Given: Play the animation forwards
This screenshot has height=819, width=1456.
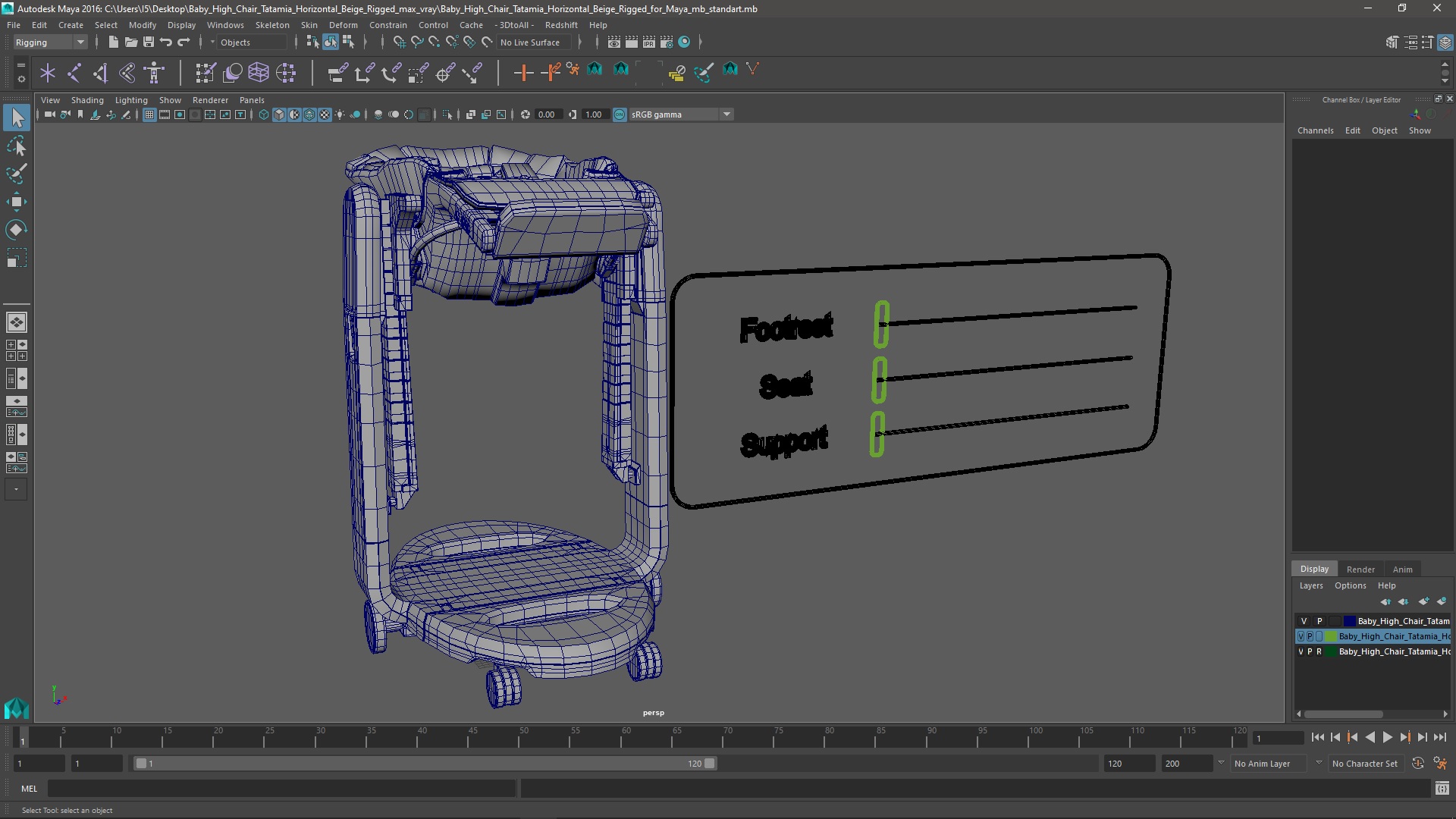Looking at the screenshot, I should coord(1387,737).
